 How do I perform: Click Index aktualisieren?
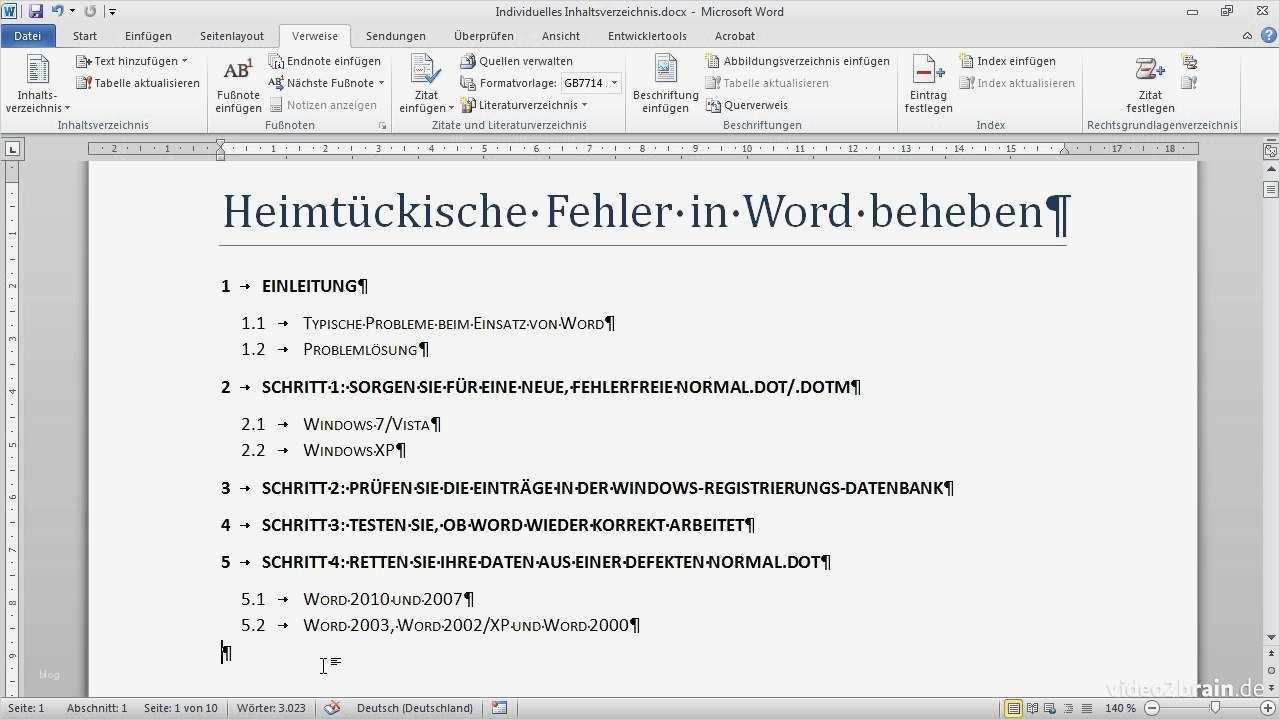point(1017,83)
